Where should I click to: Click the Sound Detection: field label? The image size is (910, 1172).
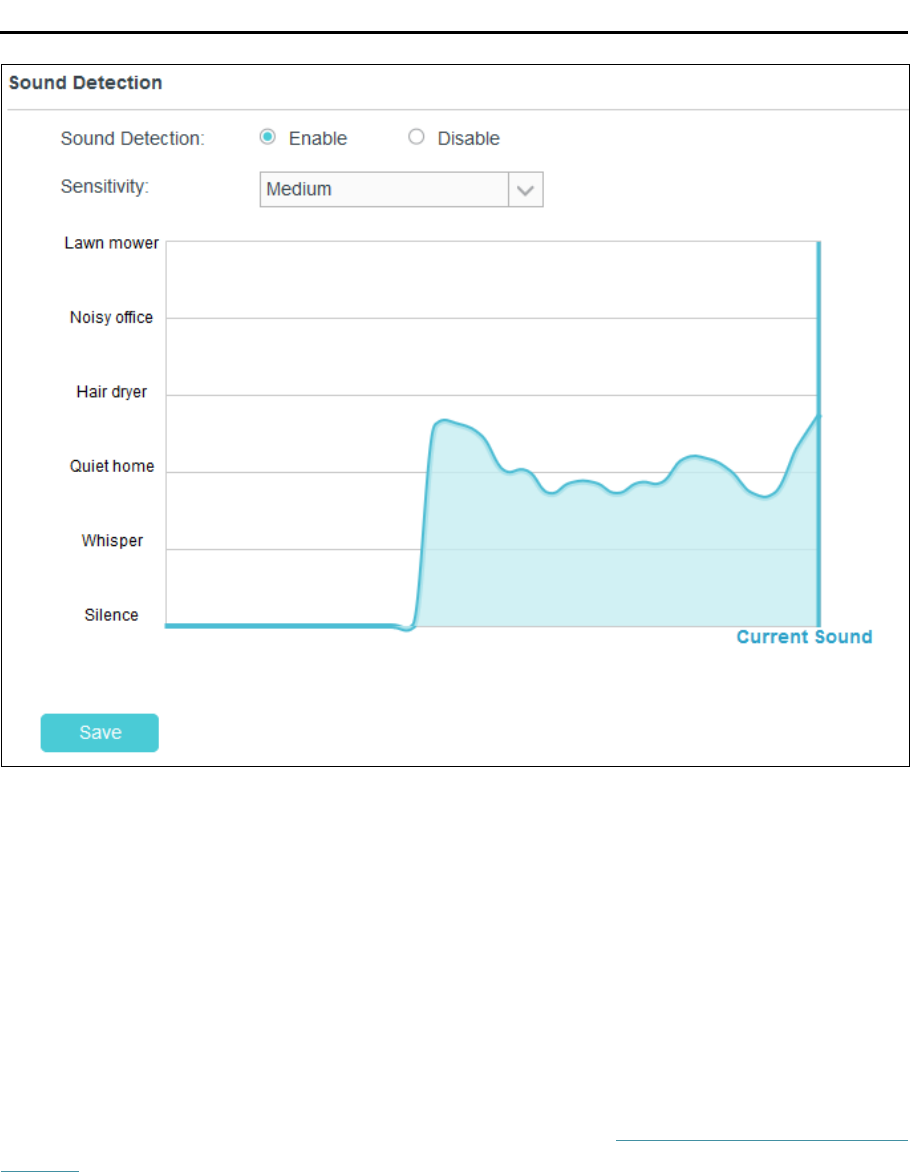coord(132,138)
